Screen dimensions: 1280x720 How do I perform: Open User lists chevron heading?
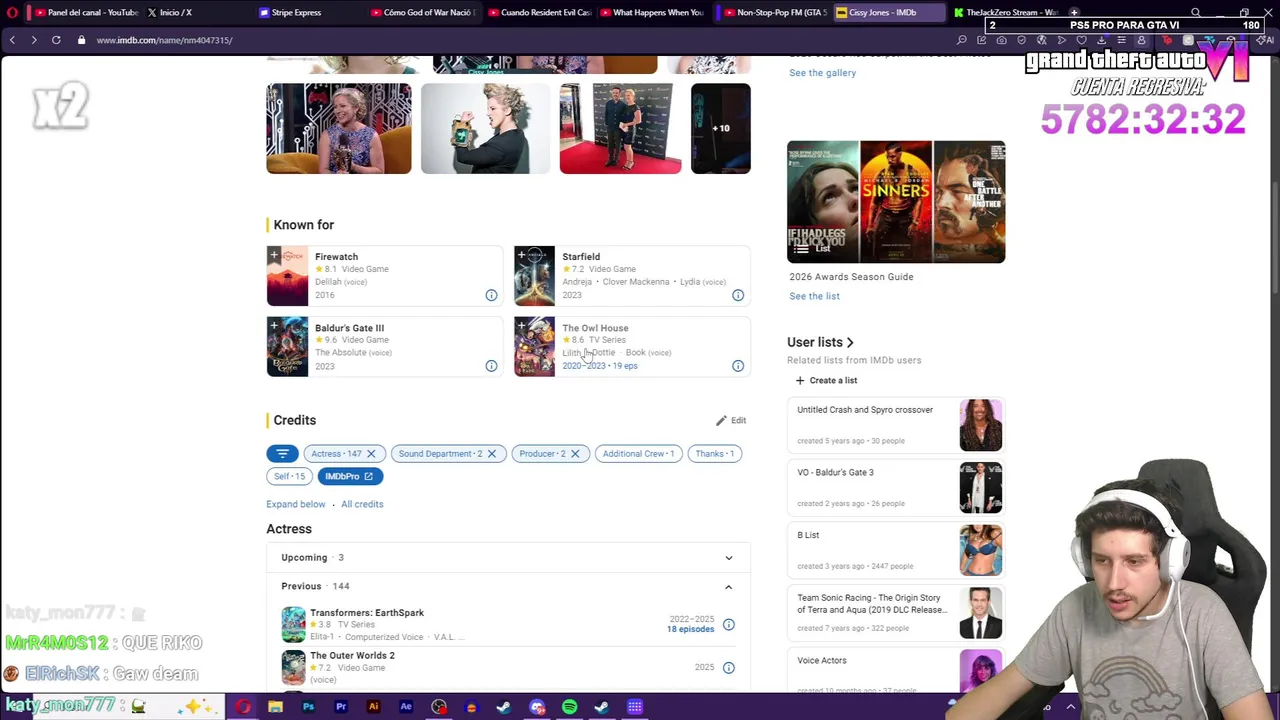tap(820, 342)
